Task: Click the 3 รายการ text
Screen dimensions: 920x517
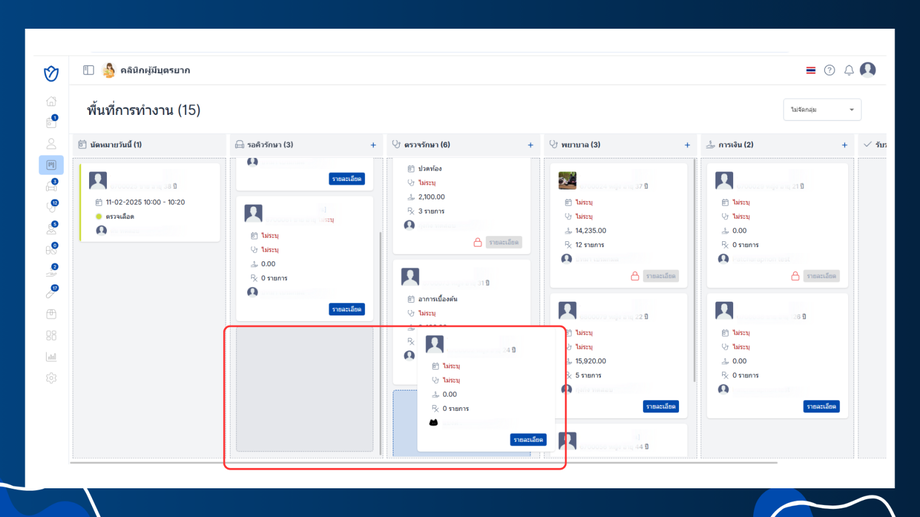Action: pos(431,211)
